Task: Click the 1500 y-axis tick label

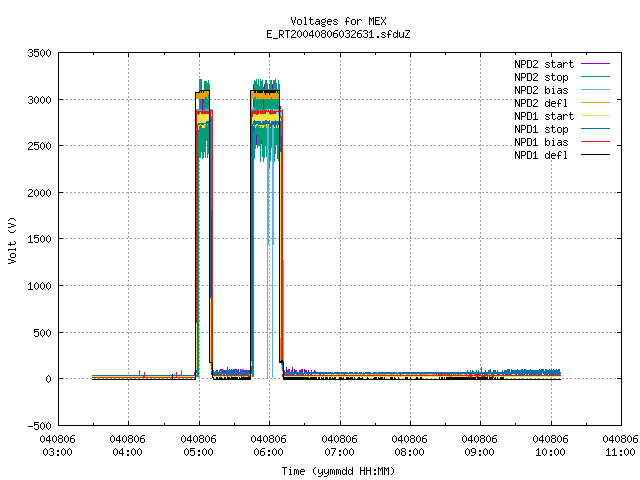Action: (x=40, y=239)
